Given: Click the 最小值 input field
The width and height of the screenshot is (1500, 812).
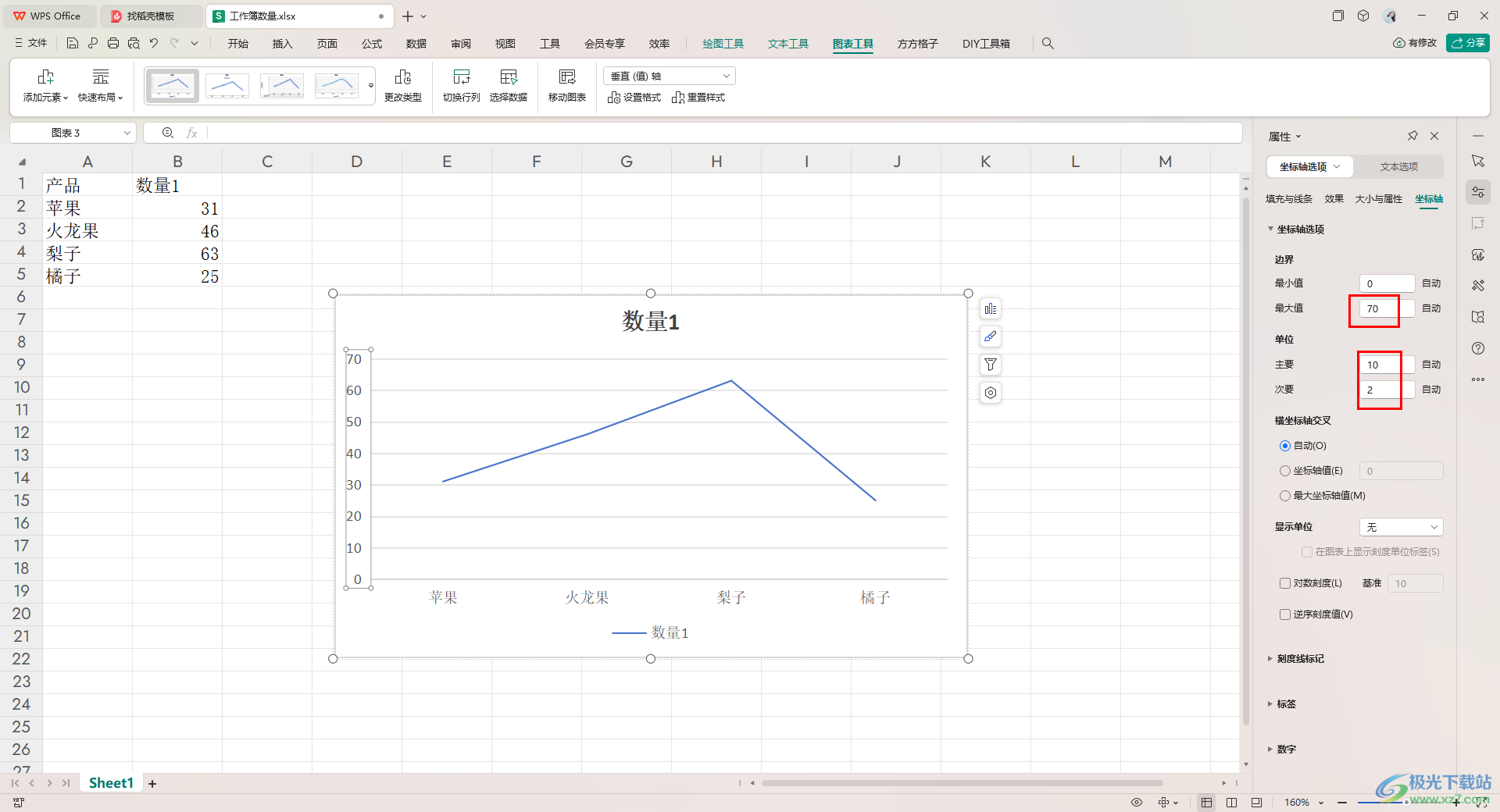Looking at the screenshot, I should [1387, 283].
